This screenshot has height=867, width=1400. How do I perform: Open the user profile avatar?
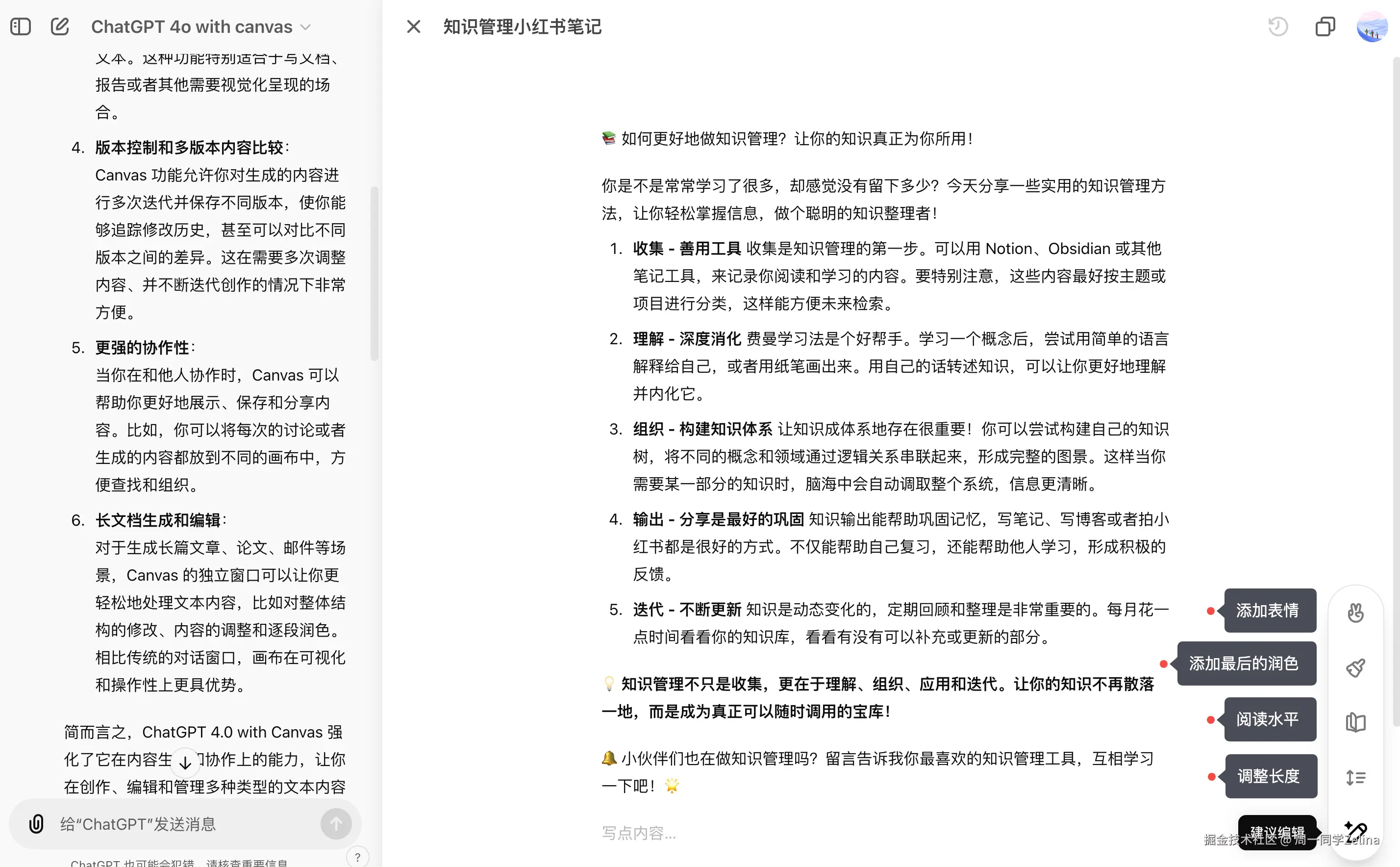point(1372,27)
